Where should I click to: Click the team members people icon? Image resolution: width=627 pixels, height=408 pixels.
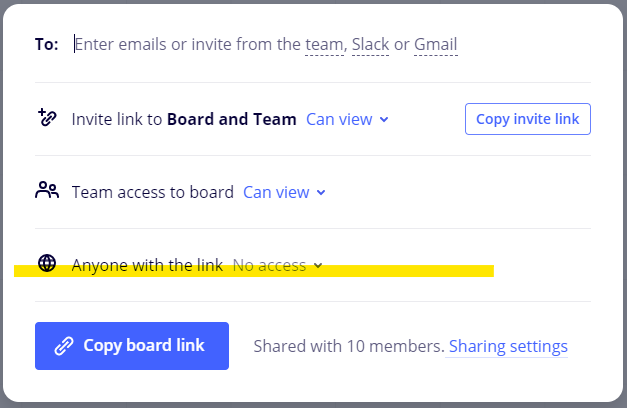[47, 190]
